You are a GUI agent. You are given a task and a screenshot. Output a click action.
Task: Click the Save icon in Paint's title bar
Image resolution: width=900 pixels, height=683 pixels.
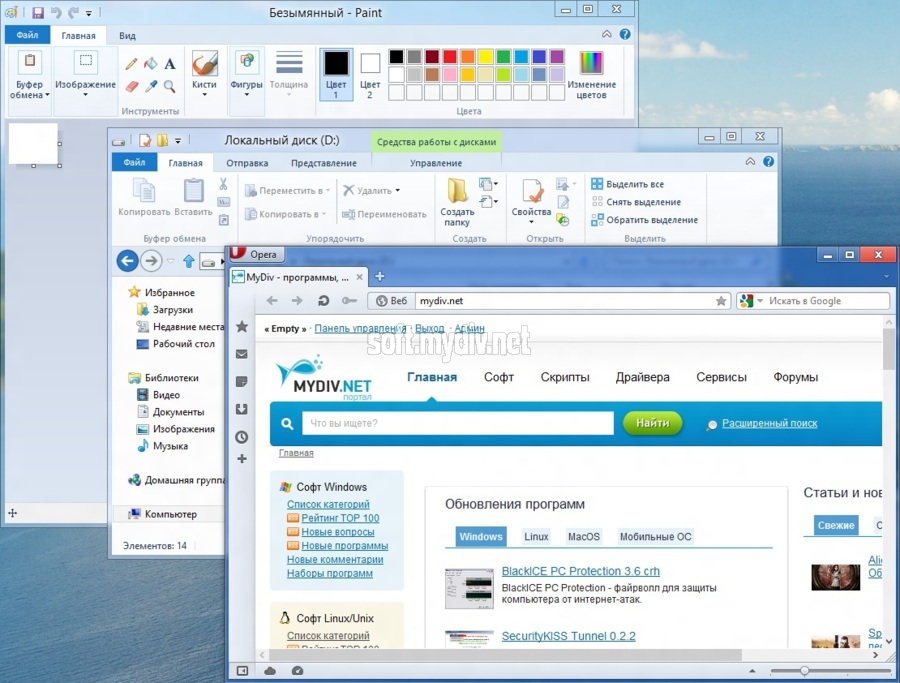tap(38, 12)
